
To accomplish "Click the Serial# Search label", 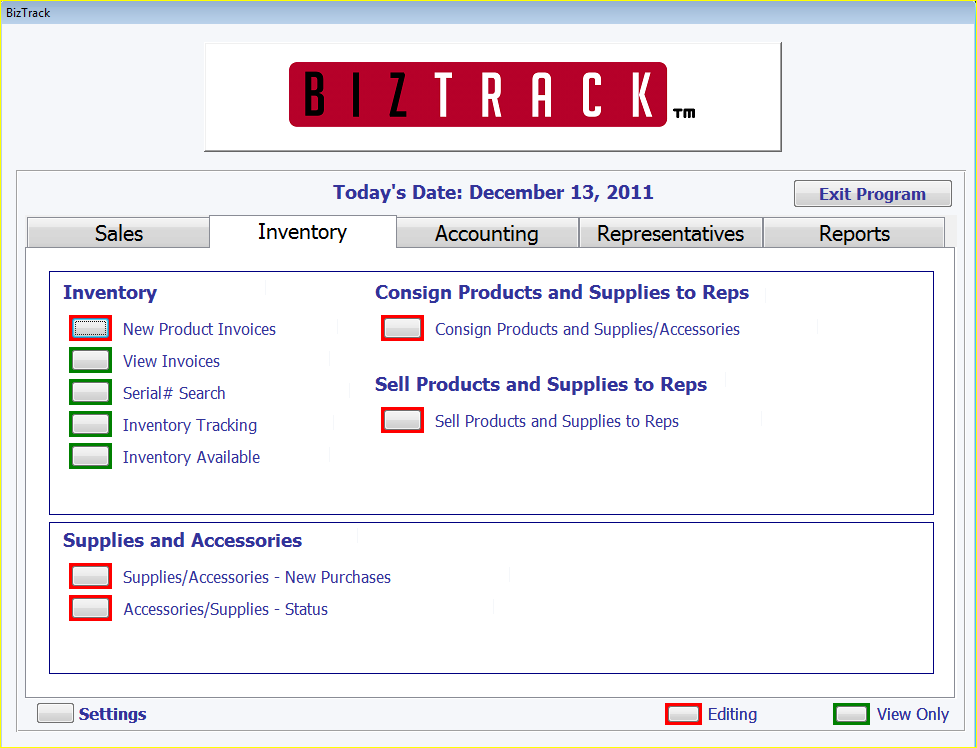I will click(174, 393).
